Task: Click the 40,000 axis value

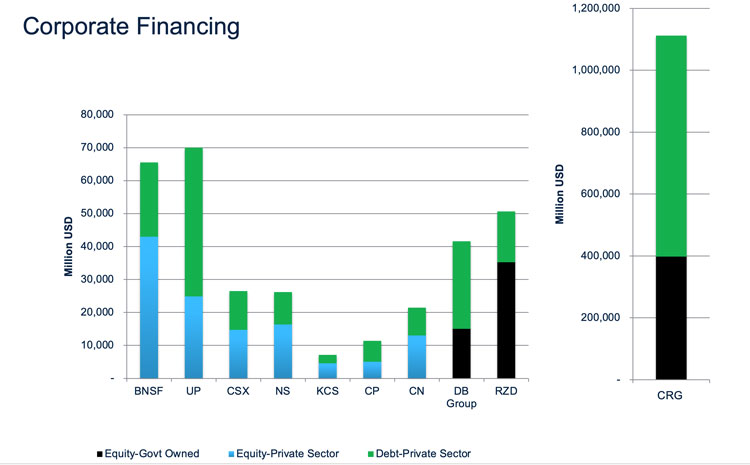Action: pyautogui.click(x=97, y=246)
